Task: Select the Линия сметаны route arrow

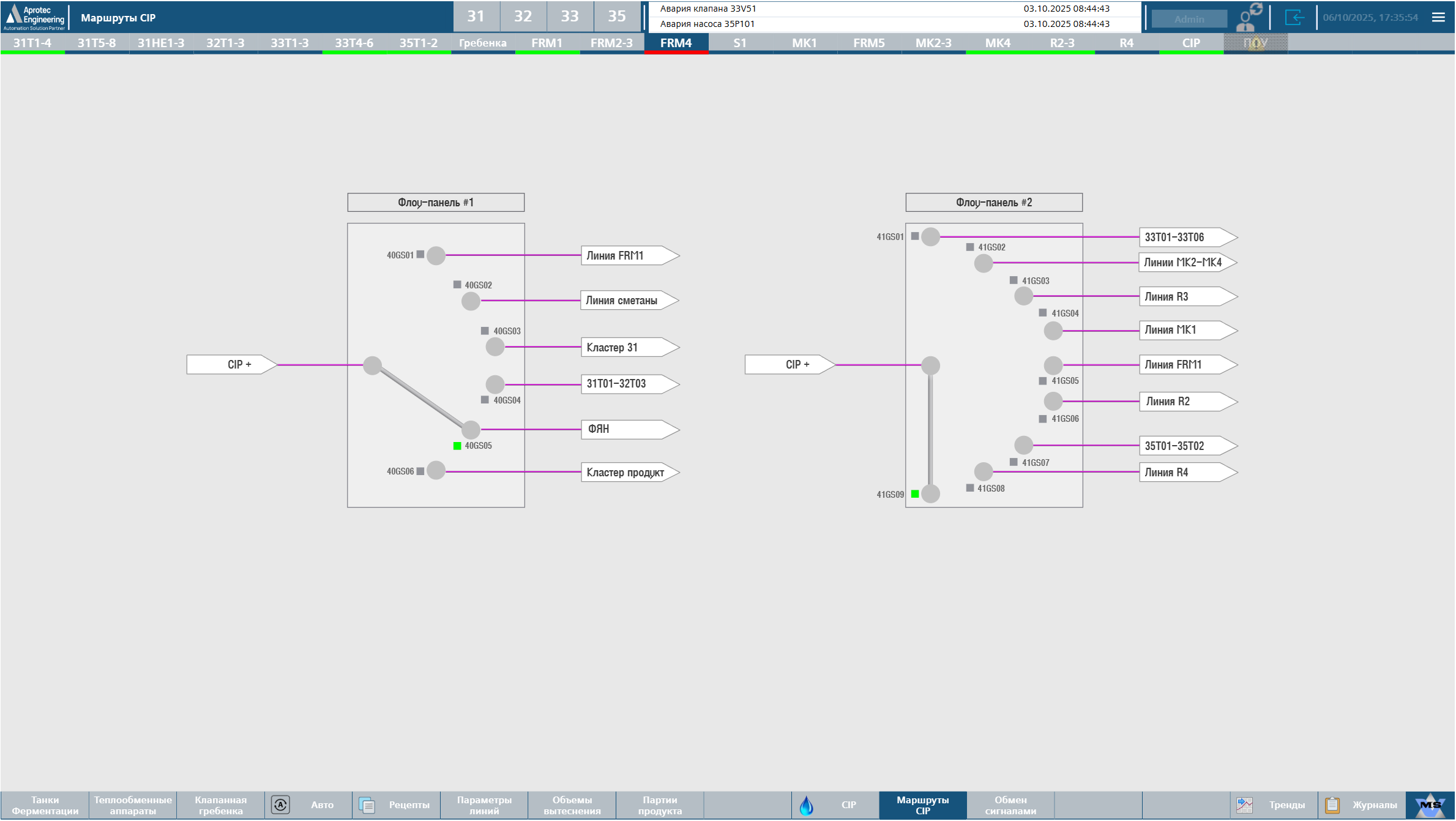Action: coord(629,301)
